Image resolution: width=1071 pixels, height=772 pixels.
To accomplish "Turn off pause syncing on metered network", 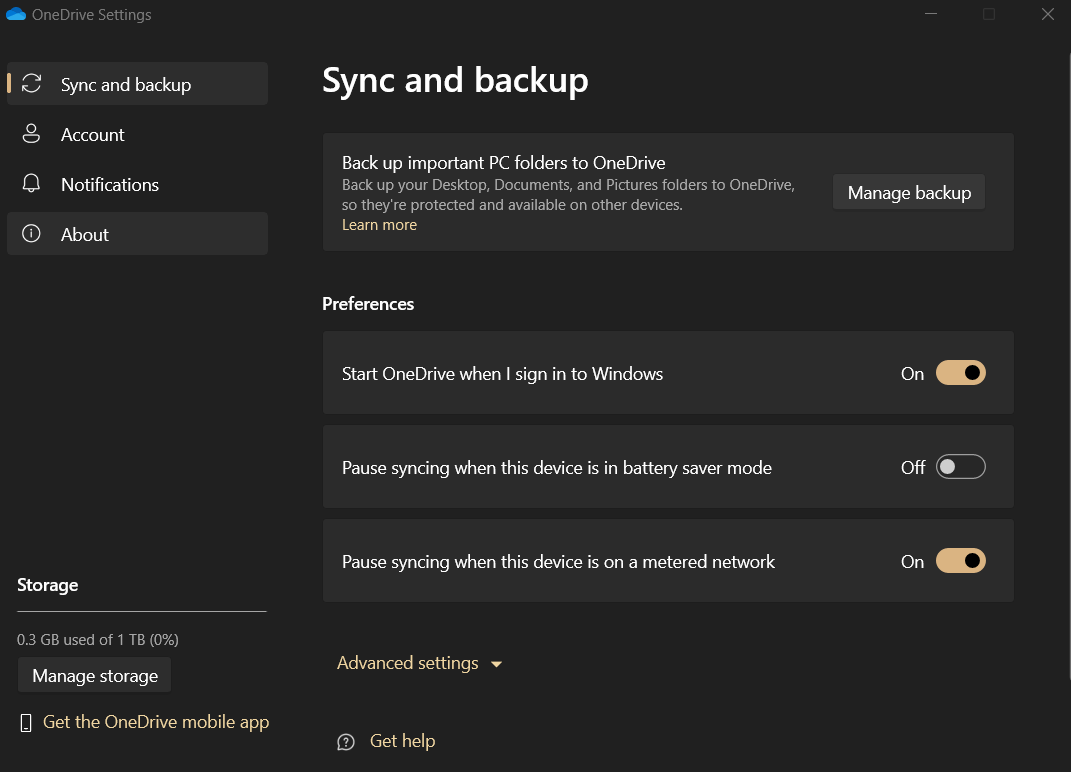I will 960,561.
